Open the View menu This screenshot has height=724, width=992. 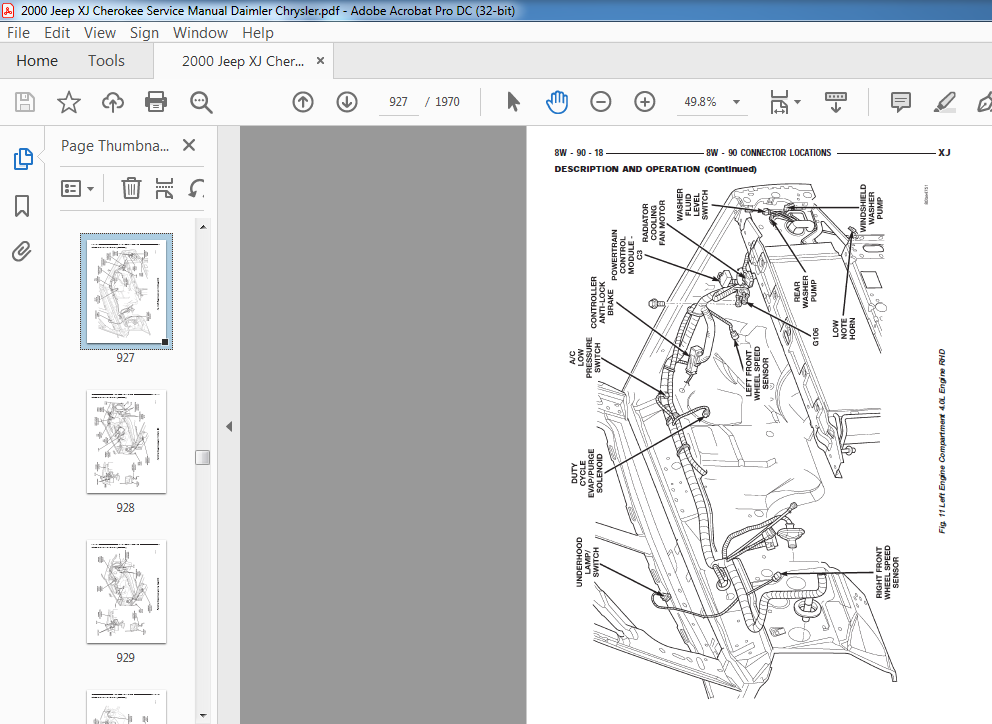(x=100, y=33)
